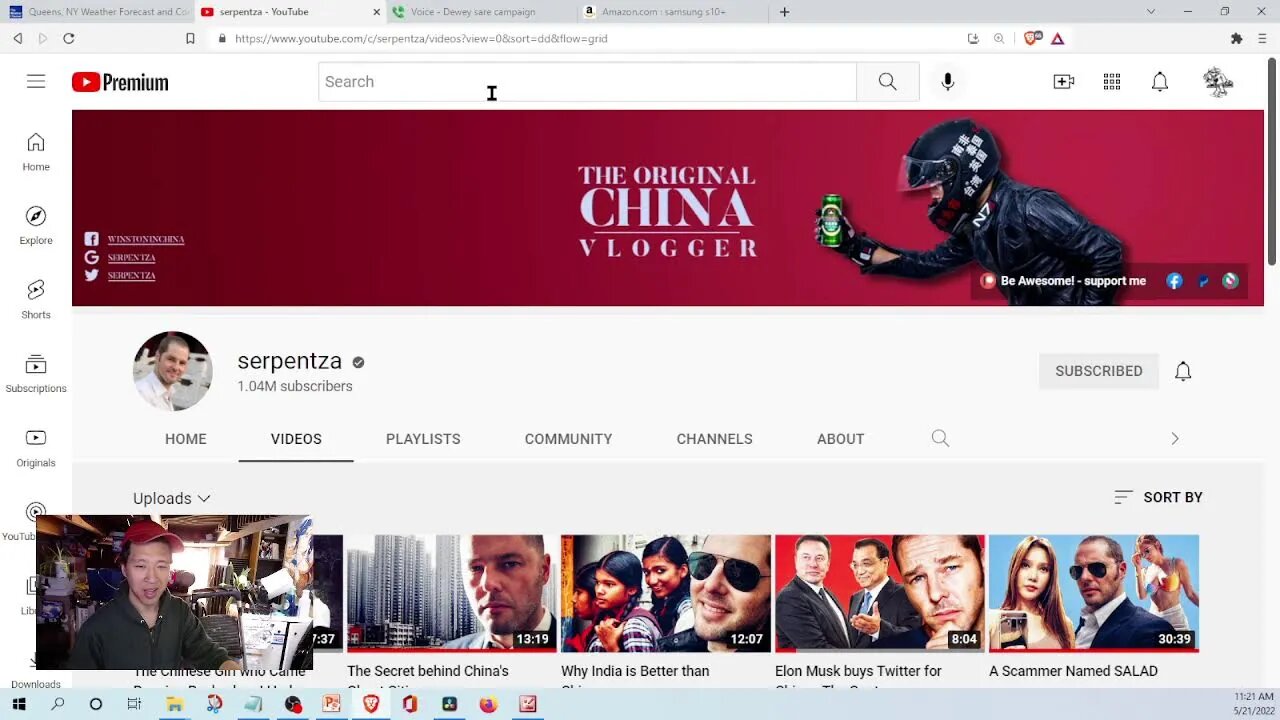Open the Create video camera icon

[1064, 82]
